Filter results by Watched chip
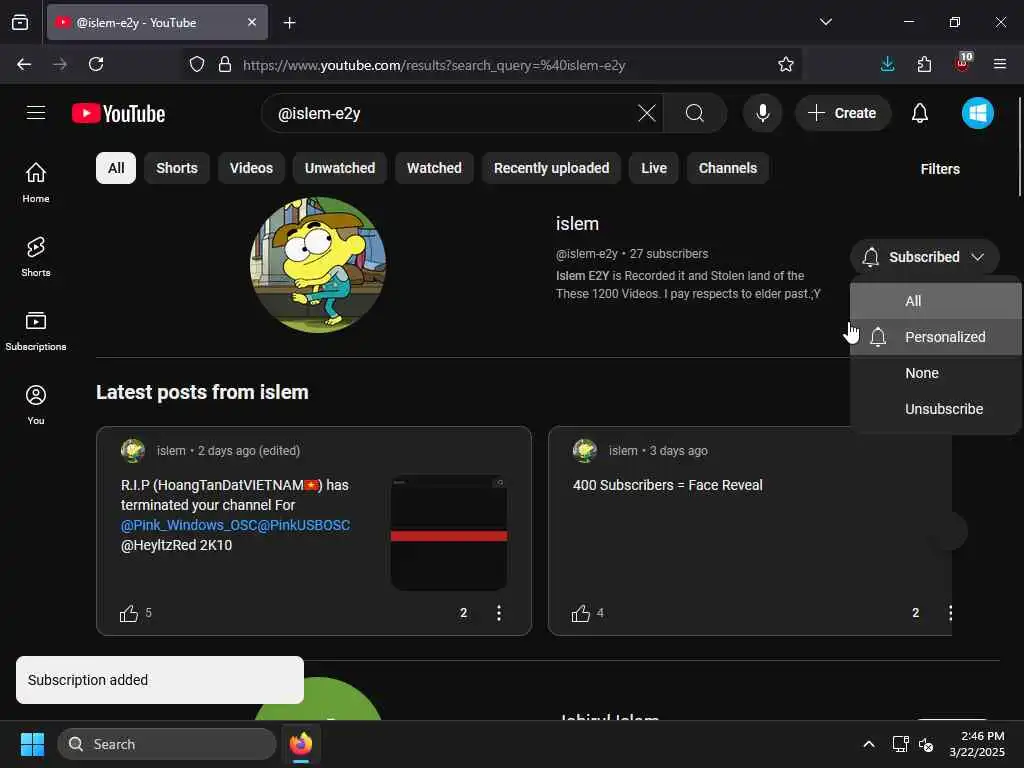Viewport: 1024px width, 768px height. [x=434, y=168]
